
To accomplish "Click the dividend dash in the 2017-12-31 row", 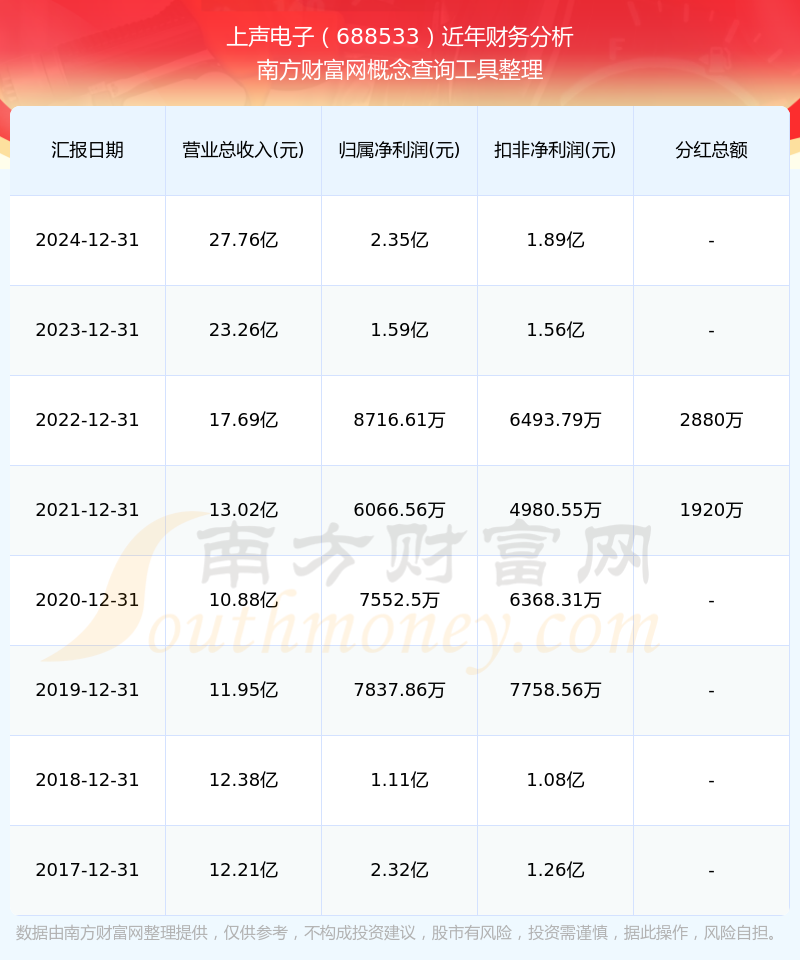I will 711,871.
